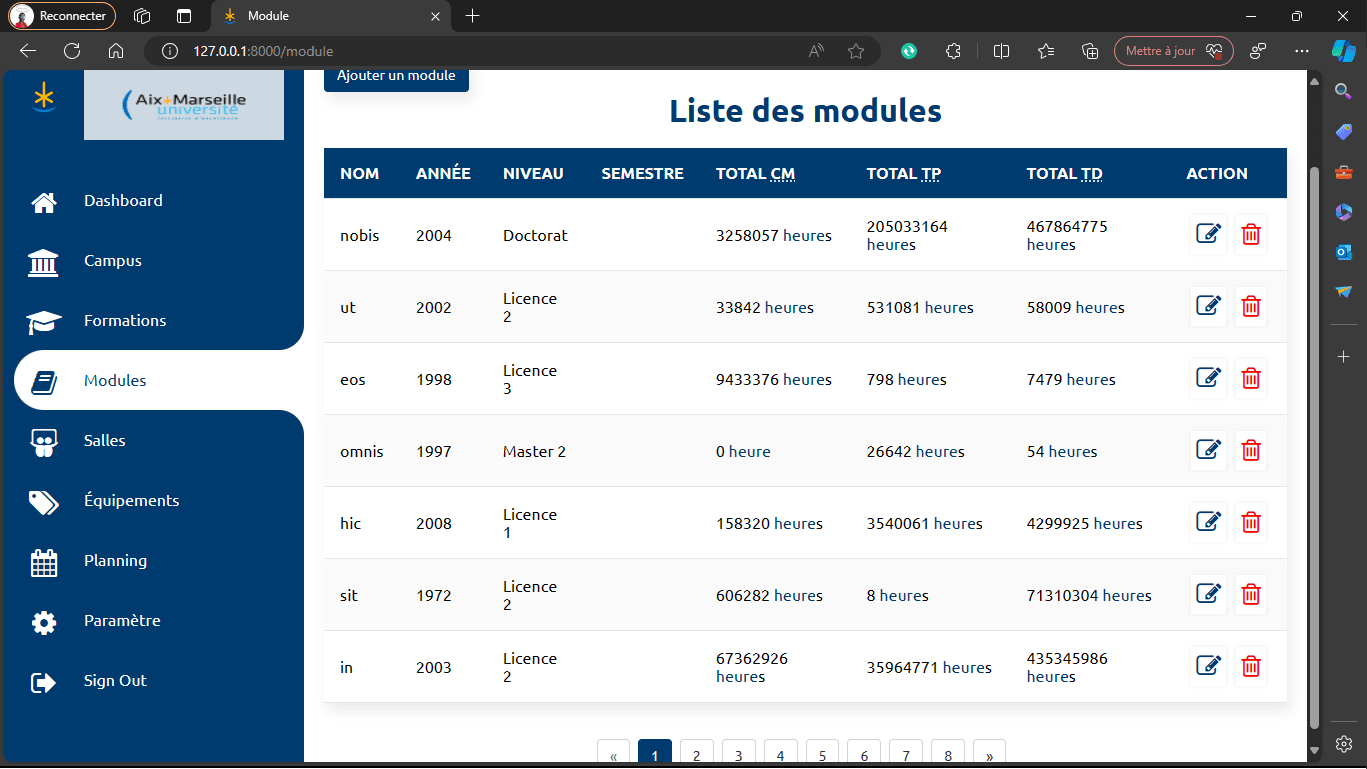Open the Copilot sidebar icon
This screenshot has width=1367, height=769.
click(1343, 51)
